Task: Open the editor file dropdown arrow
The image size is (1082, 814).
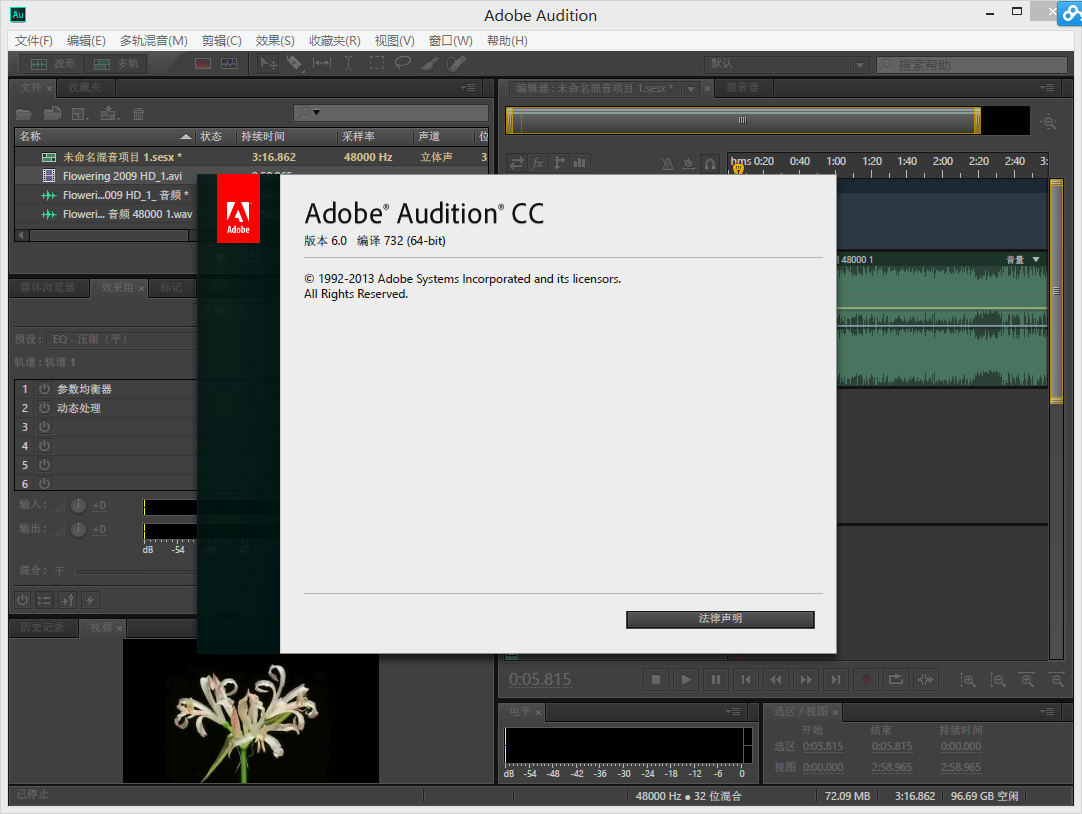Action: point(691,88)
